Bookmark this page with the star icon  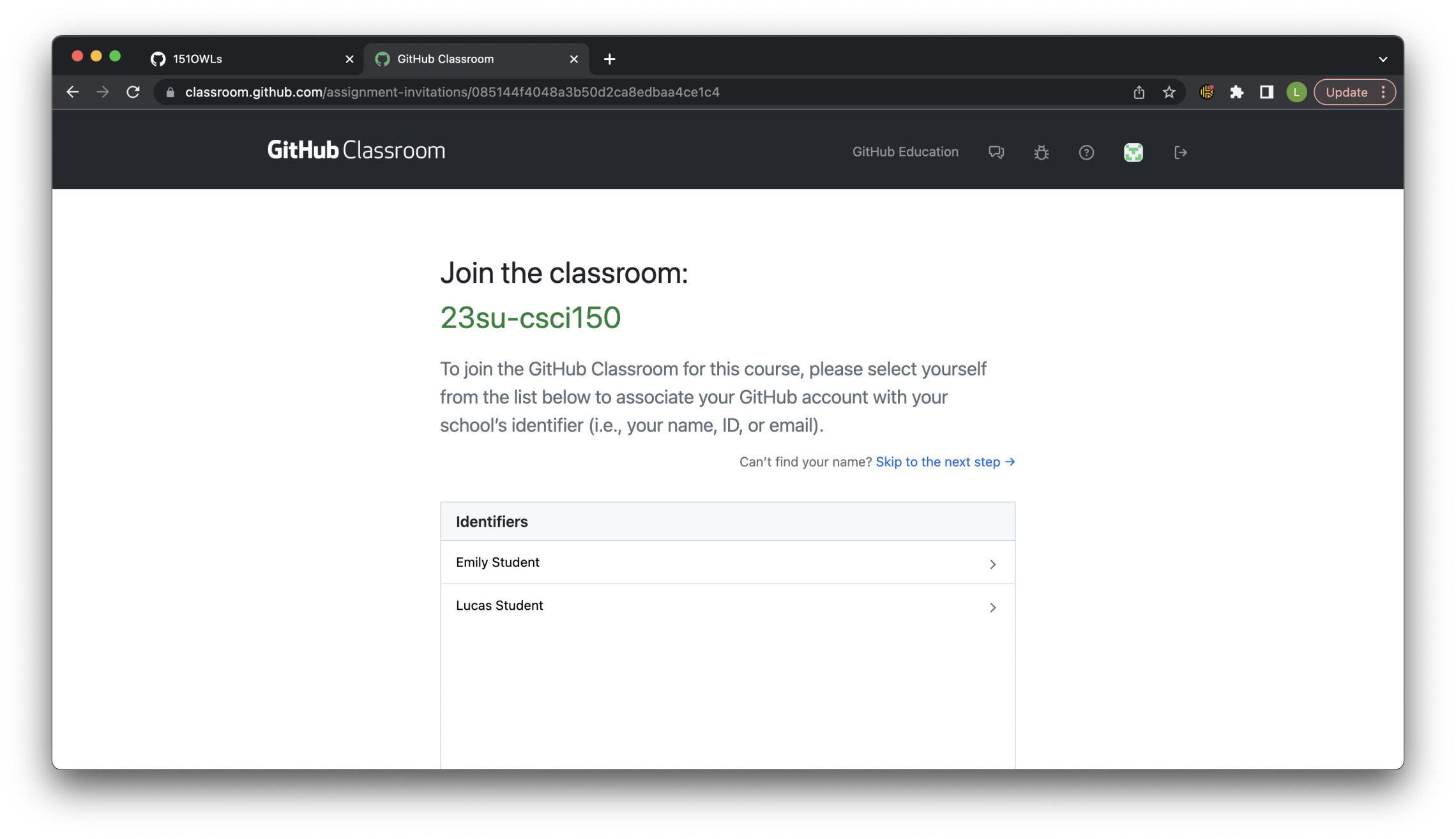pyautogui.click(x=1169, y=92)
